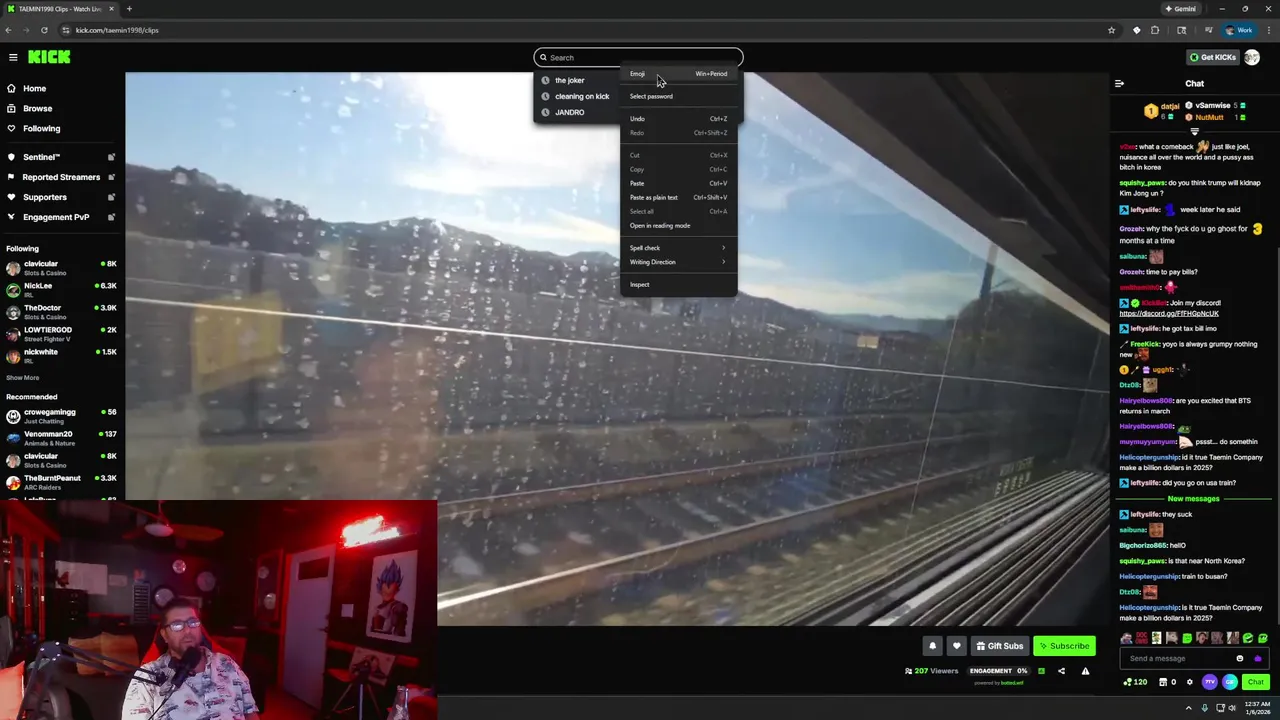This screenshot has width=1280, height=720.
Task: Choose Open in reading mode
Action: [678, 225]
